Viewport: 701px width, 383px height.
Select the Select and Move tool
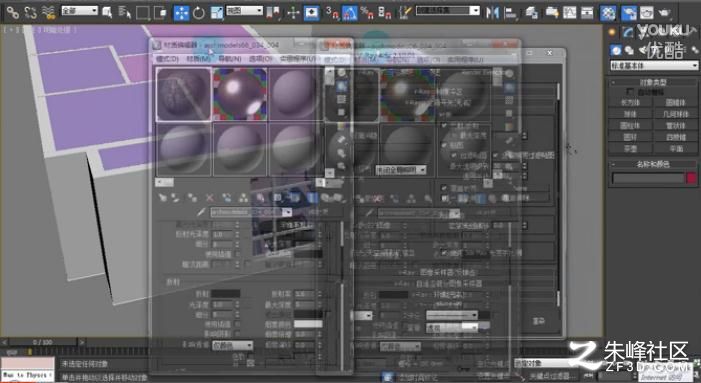point(182,13)
